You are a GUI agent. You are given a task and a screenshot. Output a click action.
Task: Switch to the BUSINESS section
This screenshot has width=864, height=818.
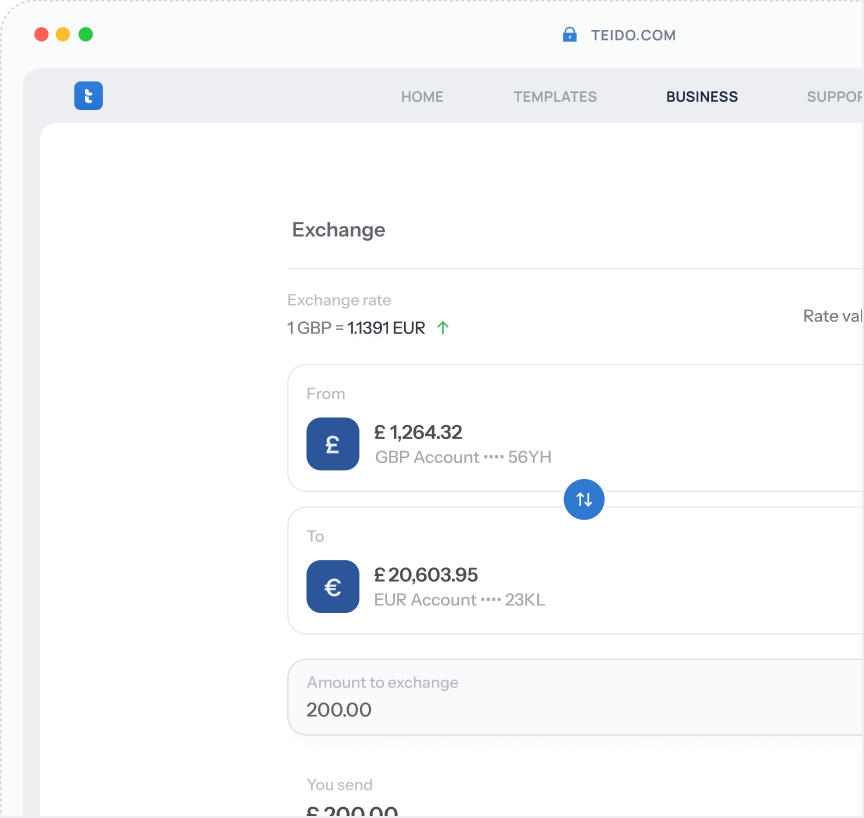(701, 97)
